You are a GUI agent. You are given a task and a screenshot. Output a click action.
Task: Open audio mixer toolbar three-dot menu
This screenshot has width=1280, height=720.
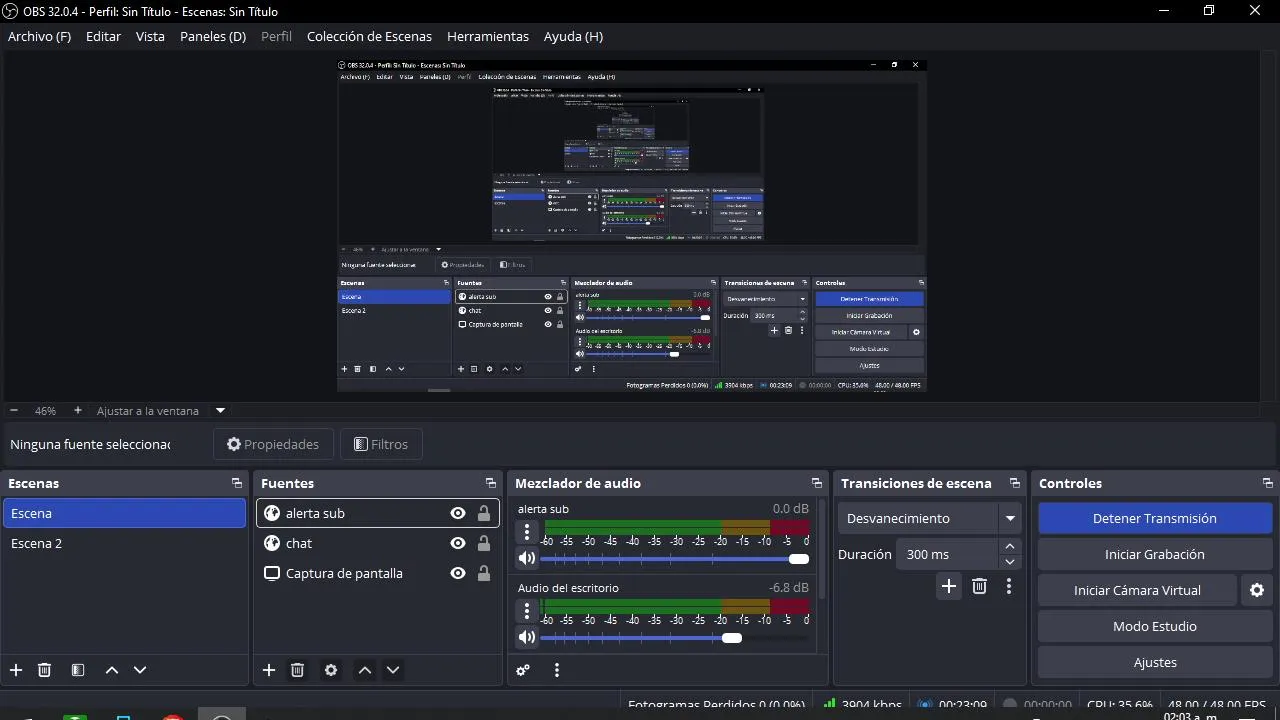tap(557, 670)
